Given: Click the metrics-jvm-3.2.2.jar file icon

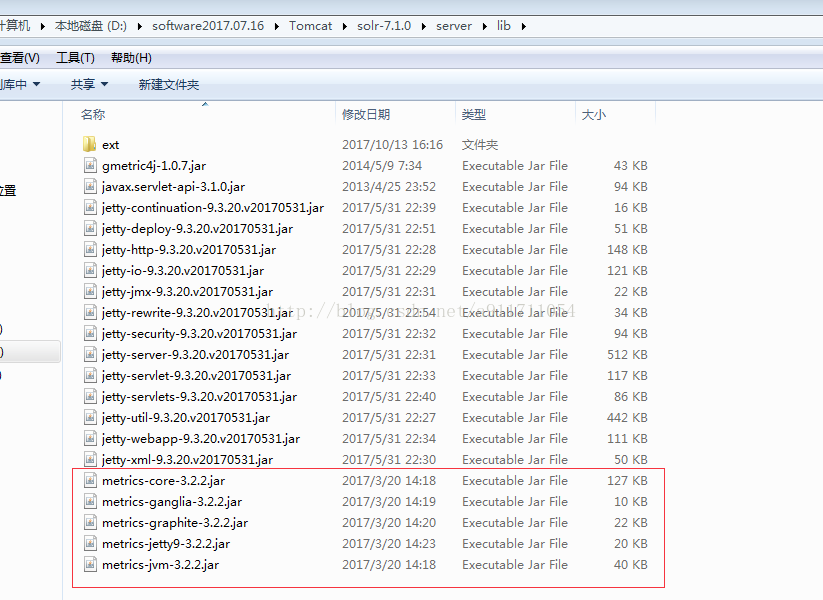Looking at the screenshot, I should [90, 564].
